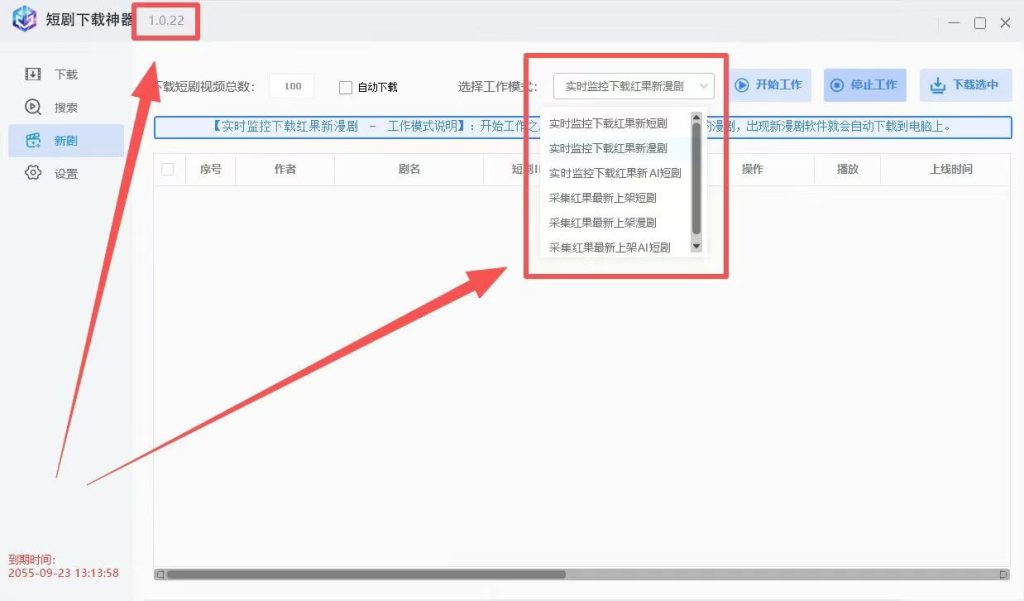Open the 设置 sidebar page
The width and height of the screenshot is (1024, 601).
[x=66, y=173]
